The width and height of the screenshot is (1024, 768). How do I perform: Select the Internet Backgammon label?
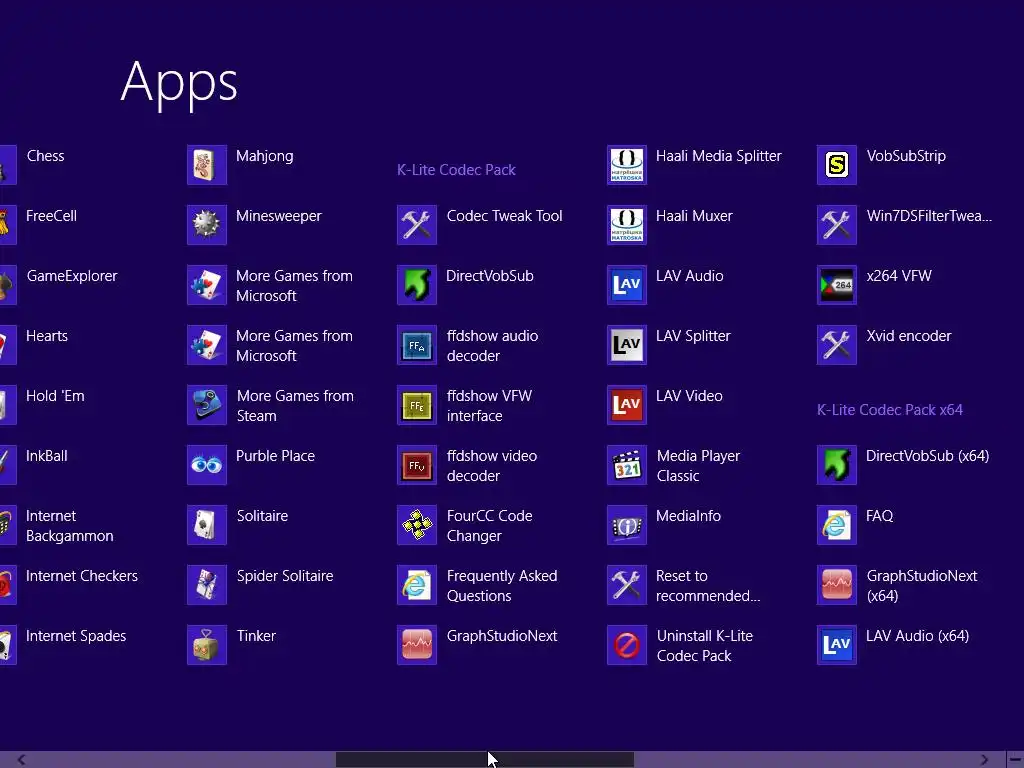tap(69, 526)
